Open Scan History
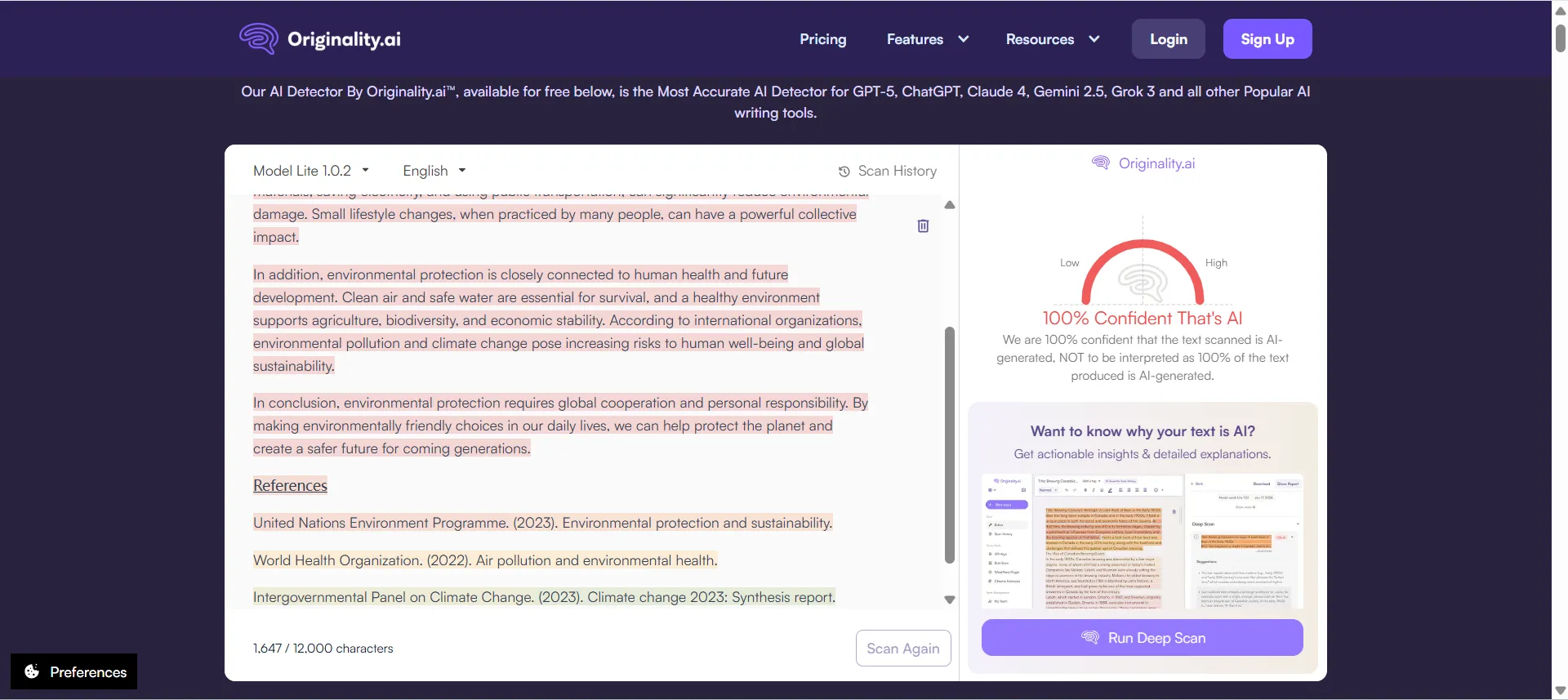This screenshot has width=1568, height=700. pyautogui.click(x=888, y=171)
